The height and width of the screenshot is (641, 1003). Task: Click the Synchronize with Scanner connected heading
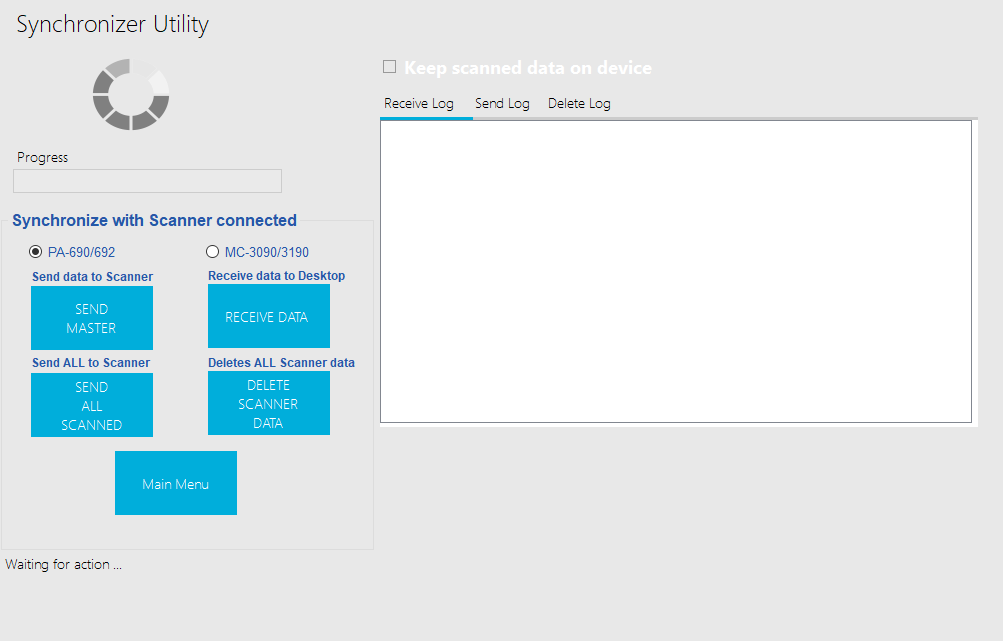click(x=154, y=221)
